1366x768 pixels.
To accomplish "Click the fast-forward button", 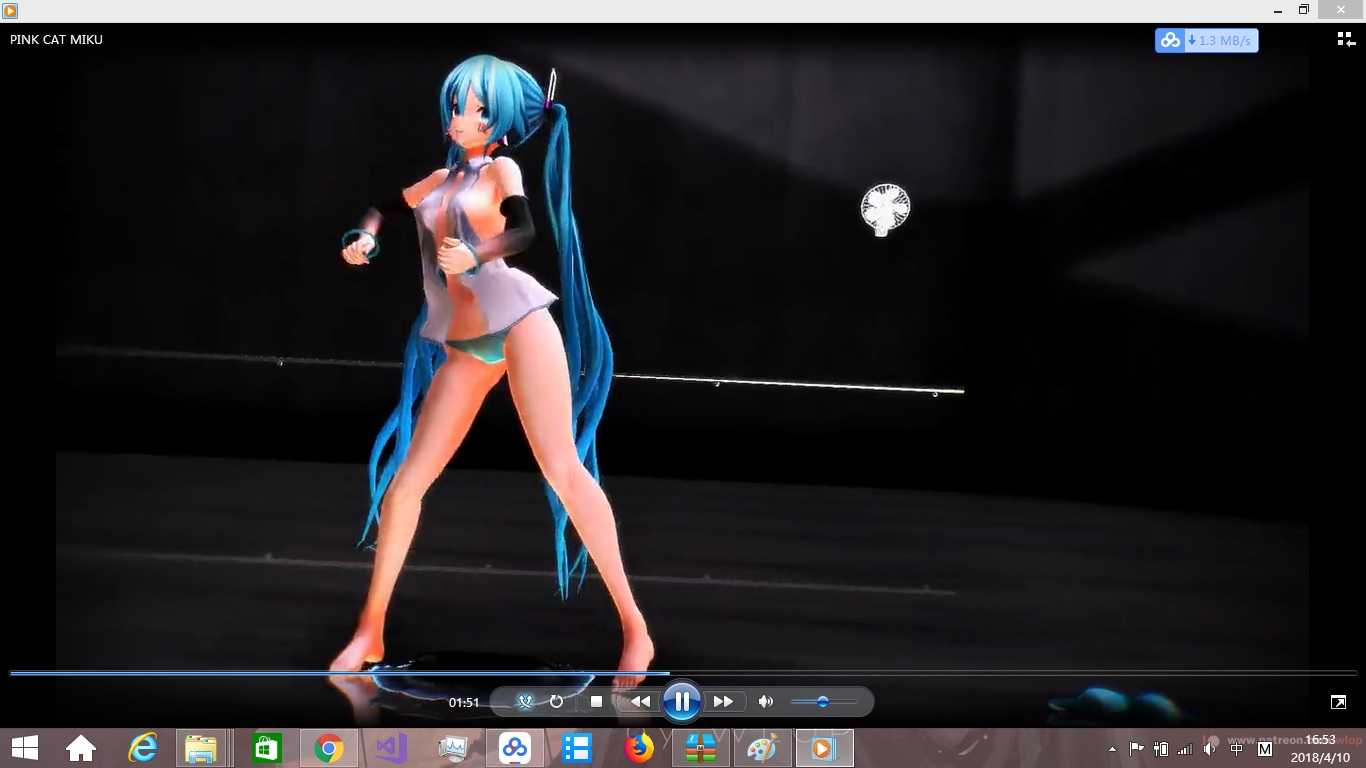I will pos(723,702).
